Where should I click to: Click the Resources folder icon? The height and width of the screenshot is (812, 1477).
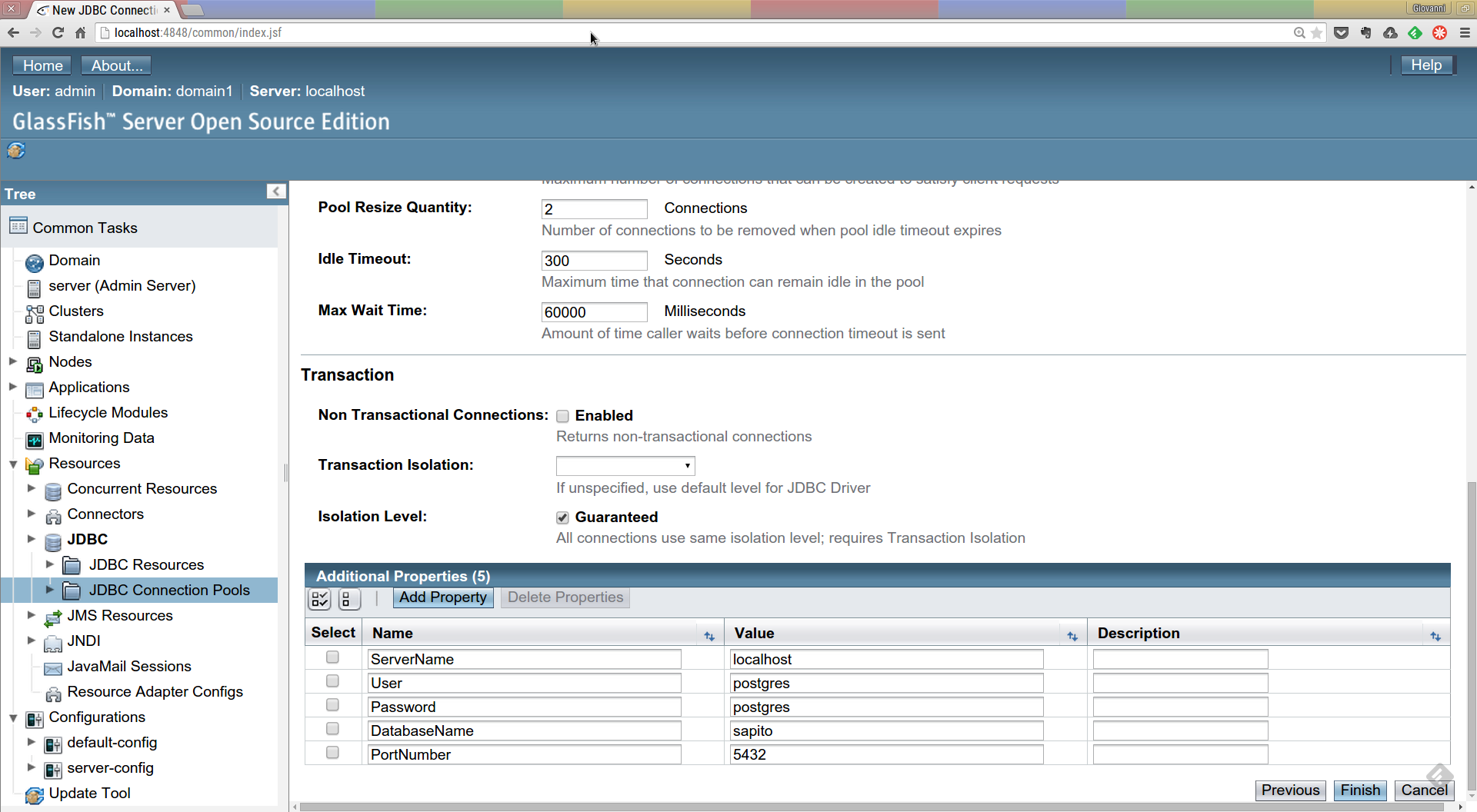point(35,466)
